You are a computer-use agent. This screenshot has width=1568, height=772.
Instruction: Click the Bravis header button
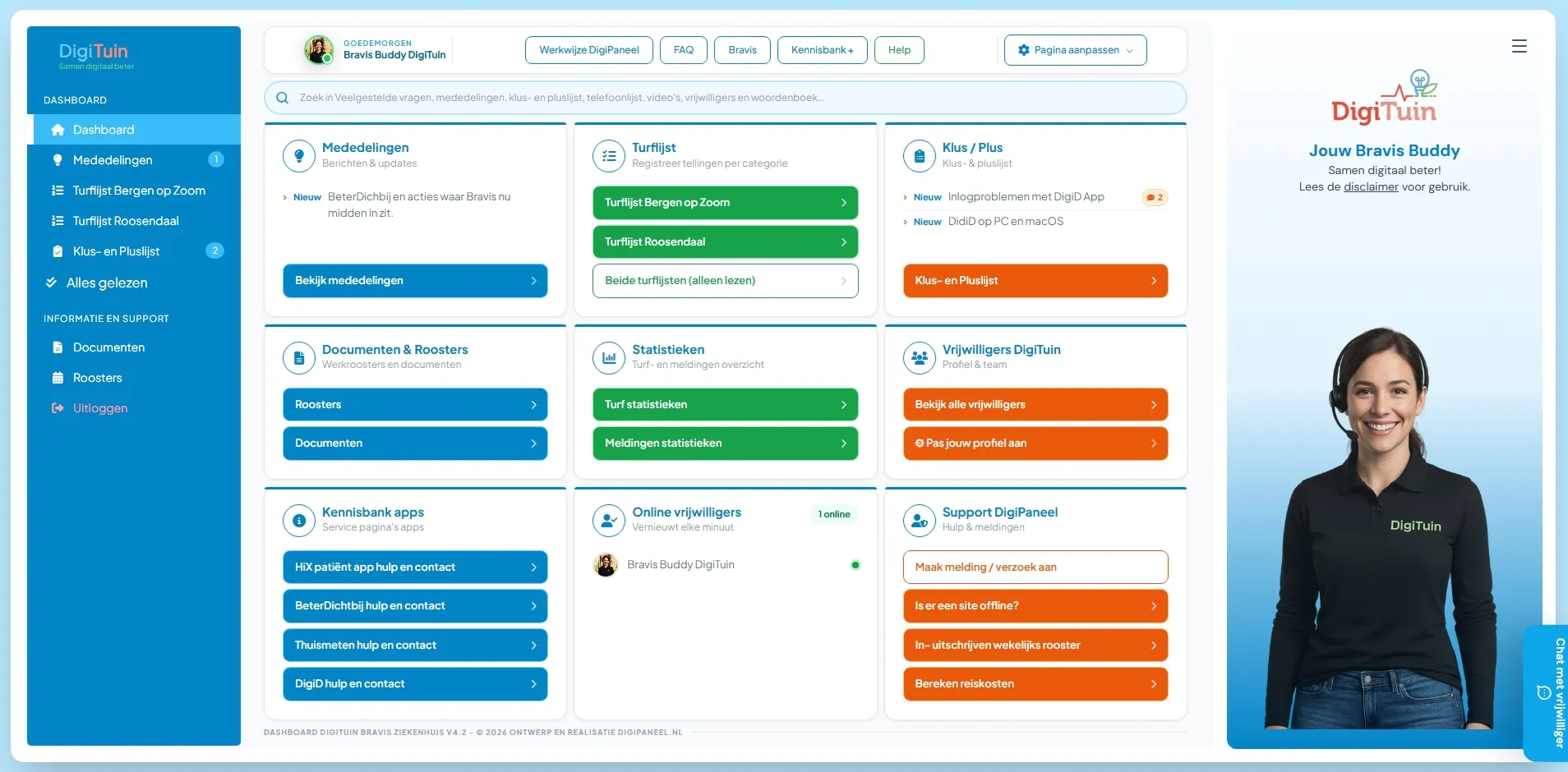pos(742,50)
